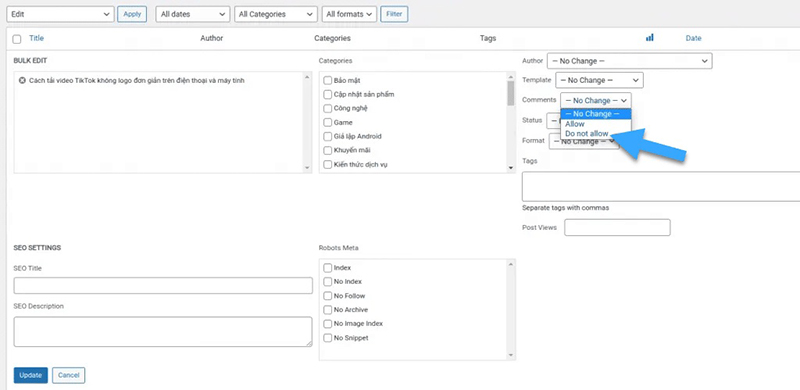Remove the TikTok post from bulk edit list
This screenshot has height=390, width=800.
point(21,81)
